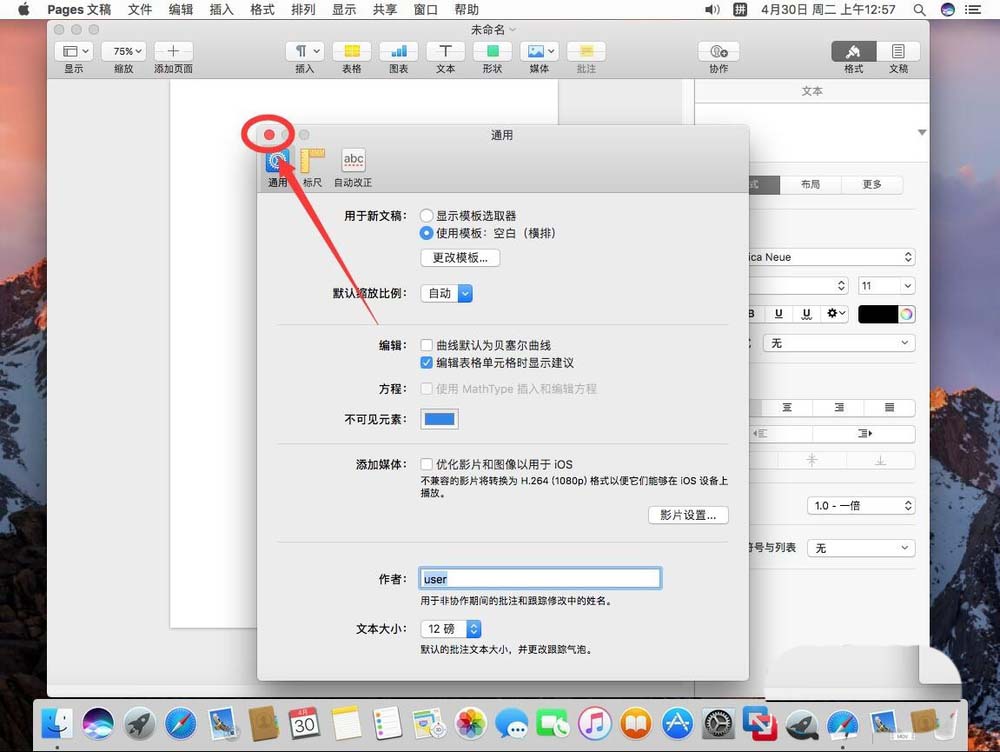Open the 插入 menu in the menu bar
This screenshot has width=1000, height=752.
[x=221, y=10]
